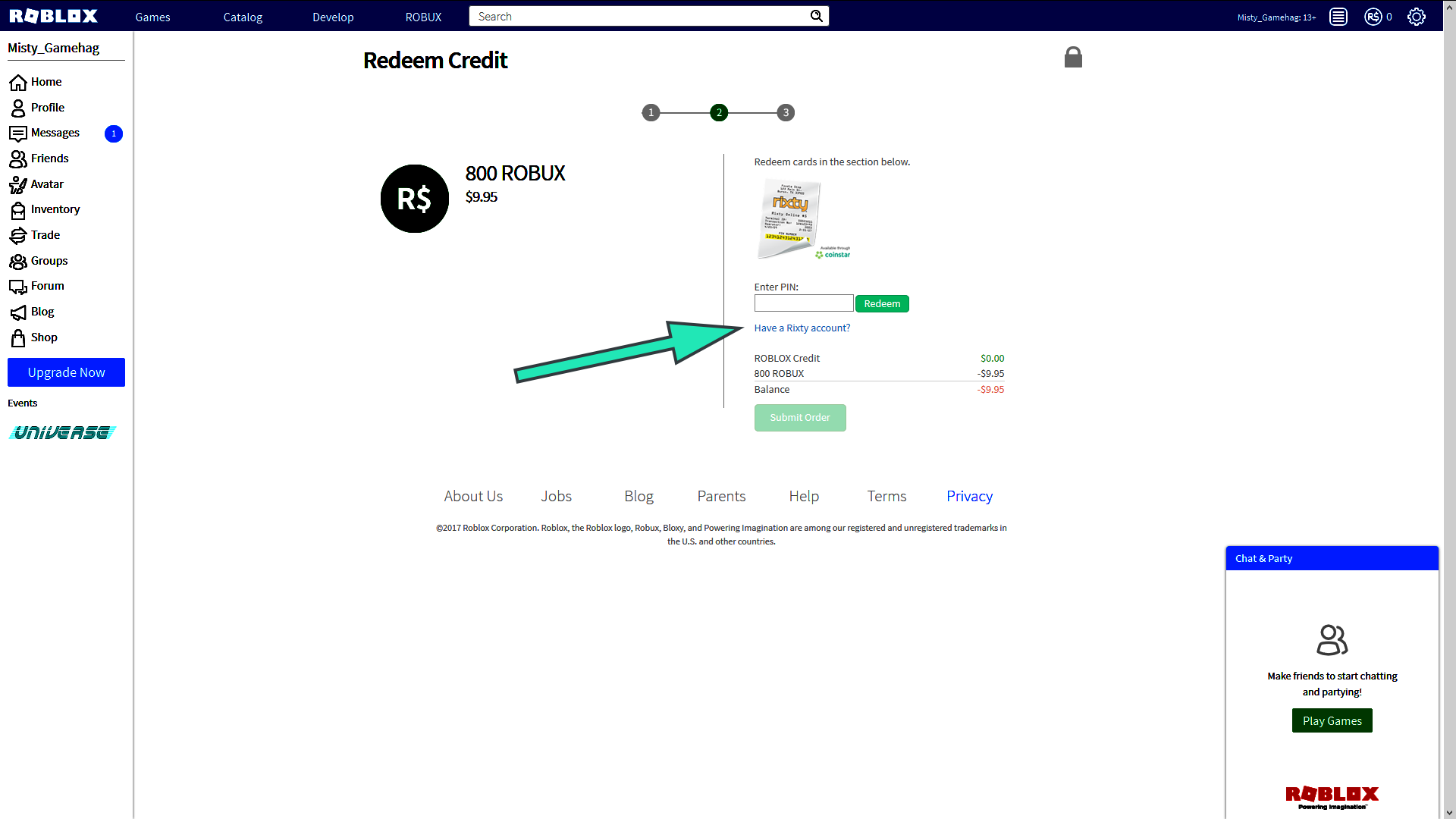Click the Privacy footer link
The height and width of the screenshot is (819, 1456).
tap(969, 496)
